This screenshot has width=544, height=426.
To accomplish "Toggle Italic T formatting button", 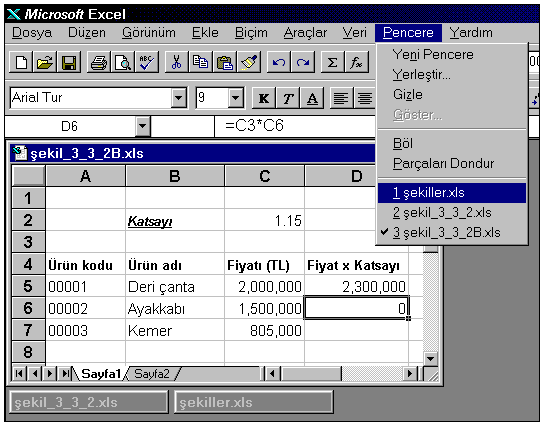I will tap(288, 99).
